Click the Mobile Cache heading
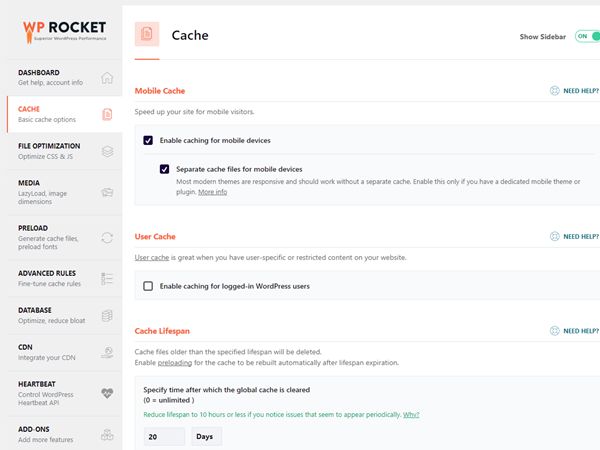Screen dimensions: 600x450 tap(160, 91)
